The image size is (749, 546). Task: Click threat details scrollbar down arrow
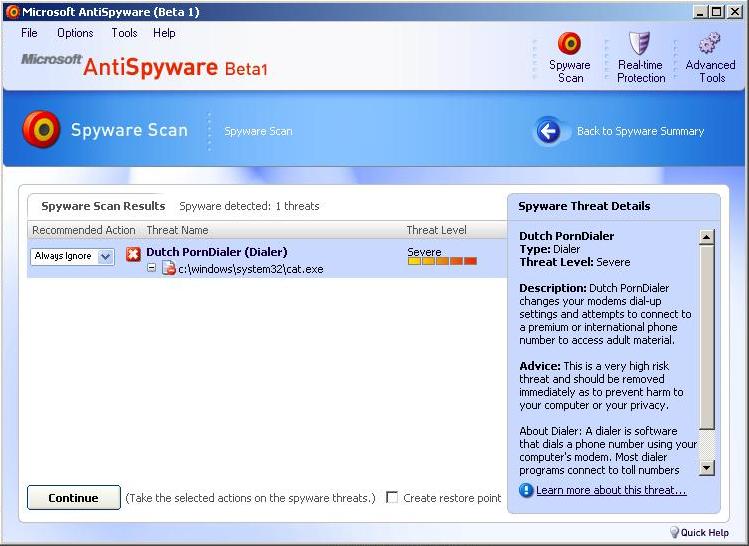[x=706, y=467]
